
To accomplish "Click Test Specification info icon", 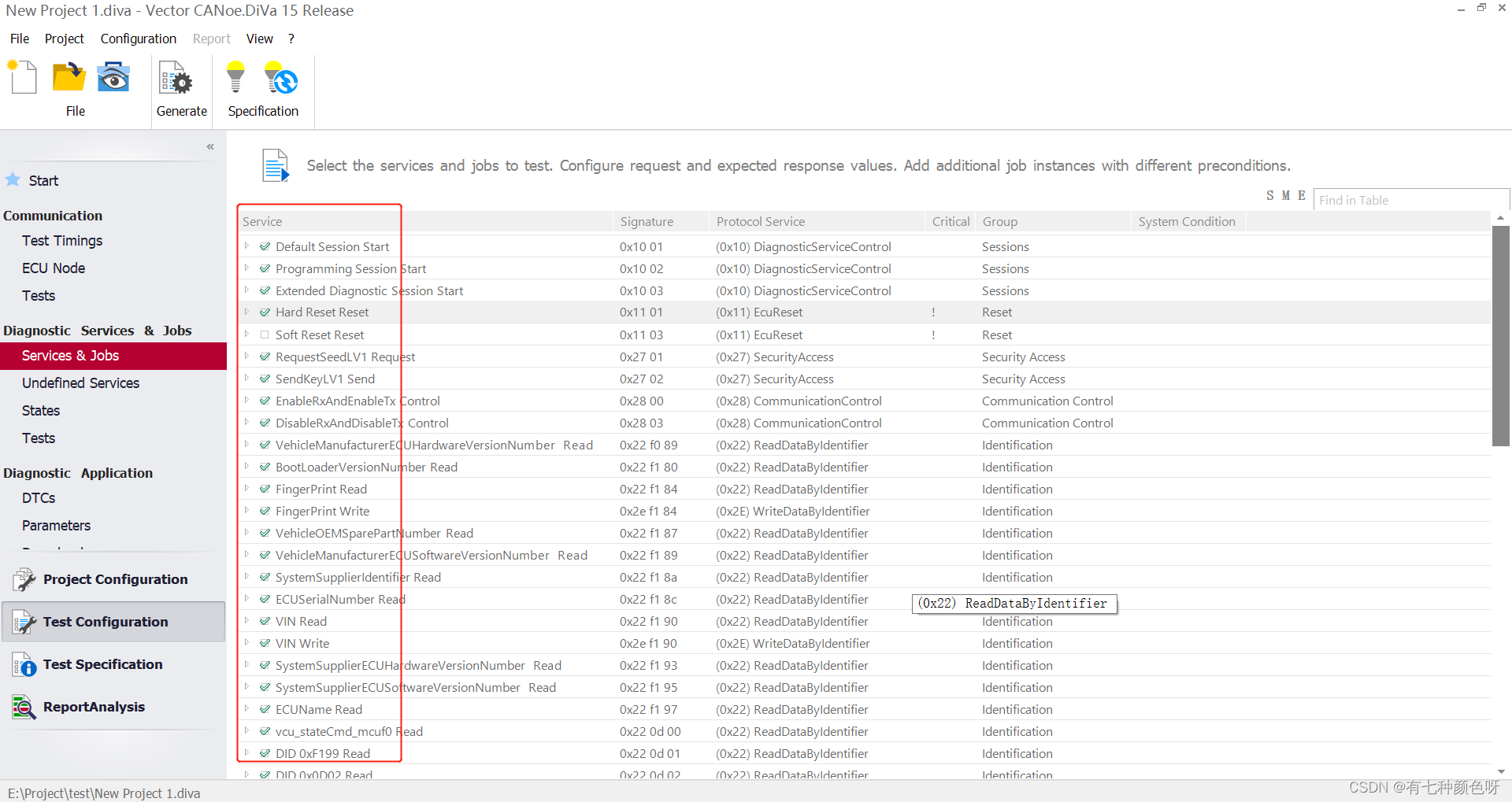I will coord(24,664).
